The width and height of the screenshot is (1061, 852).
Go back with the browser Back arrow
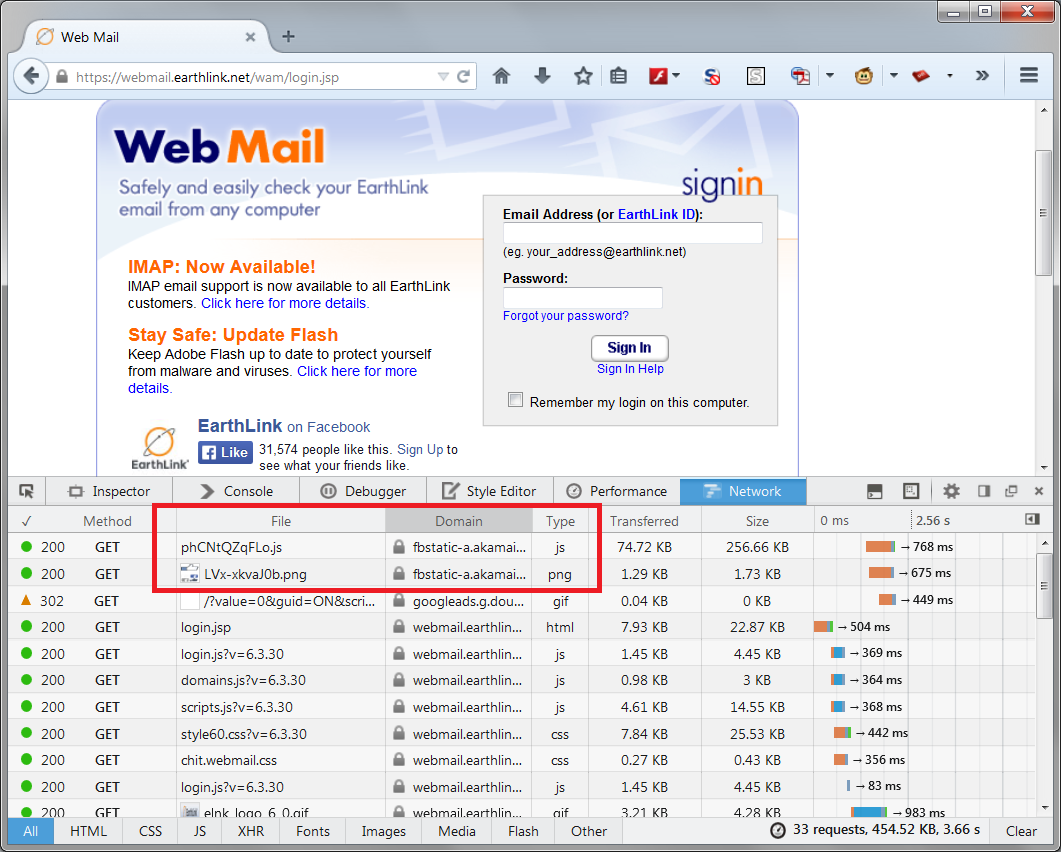[30, 75]
